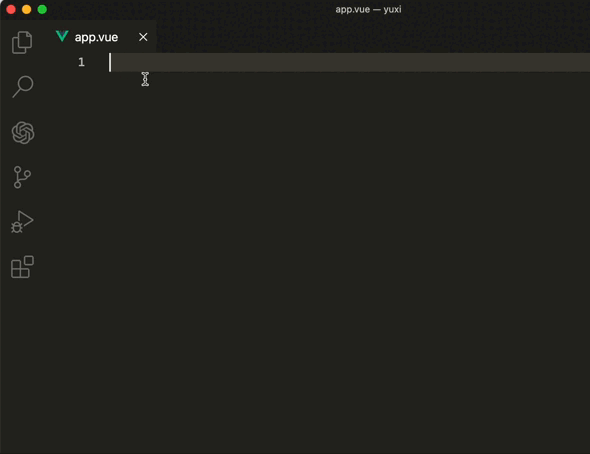The height and width of the screenshot is (454, 590).
Task: Click line number 1 in gutter
Action: tap(81, 62)
